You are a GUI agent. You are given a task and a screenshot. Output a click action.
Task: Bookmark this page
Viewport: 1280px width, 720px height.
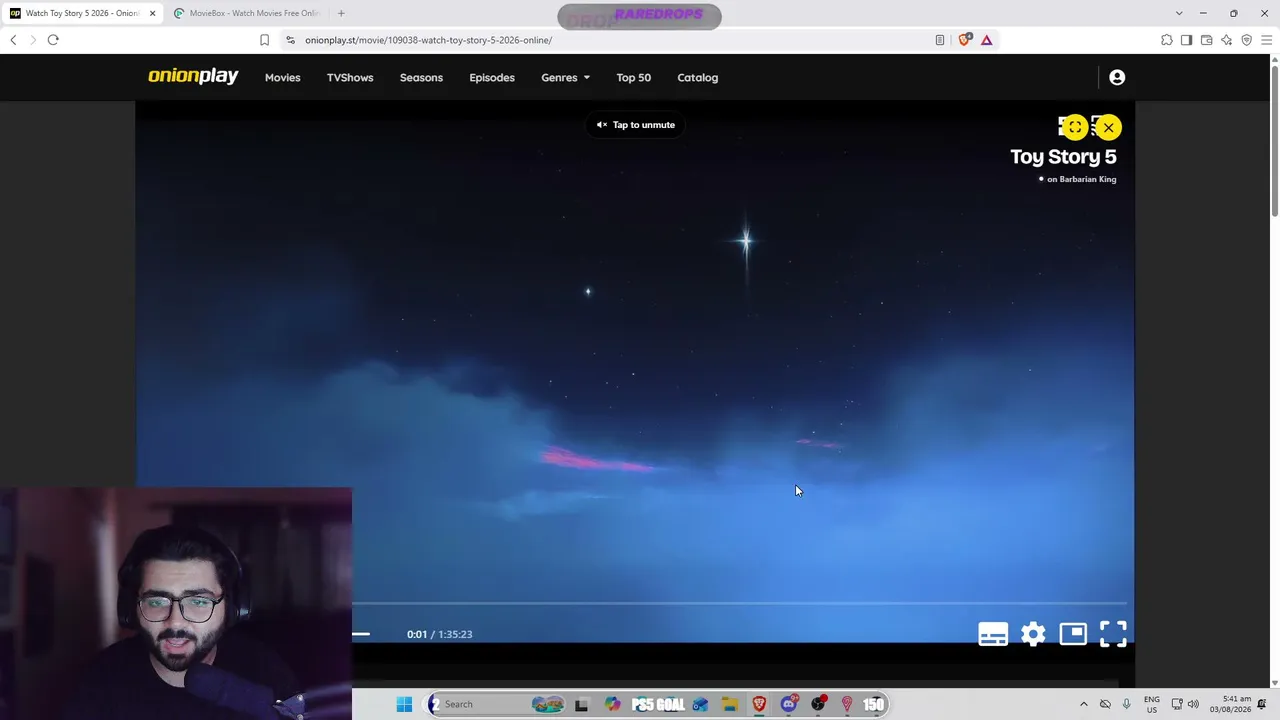(x=264, y=40)
